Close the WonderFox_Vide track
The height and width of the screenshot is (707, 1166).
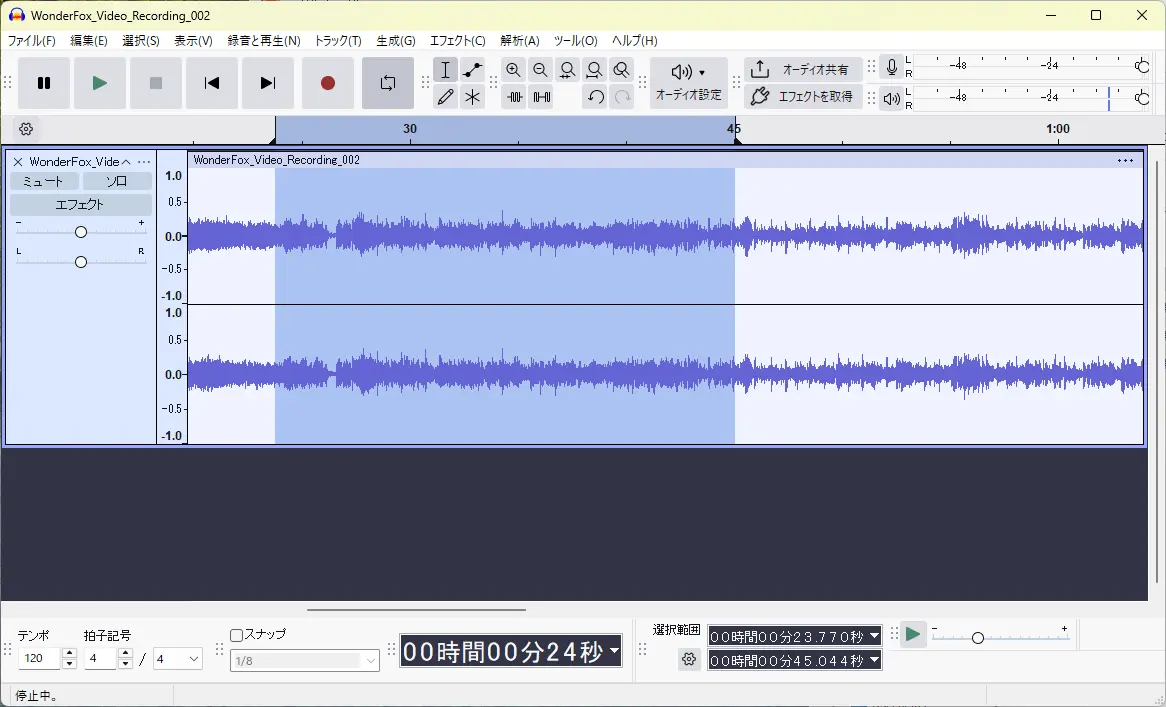coord(18,161)
